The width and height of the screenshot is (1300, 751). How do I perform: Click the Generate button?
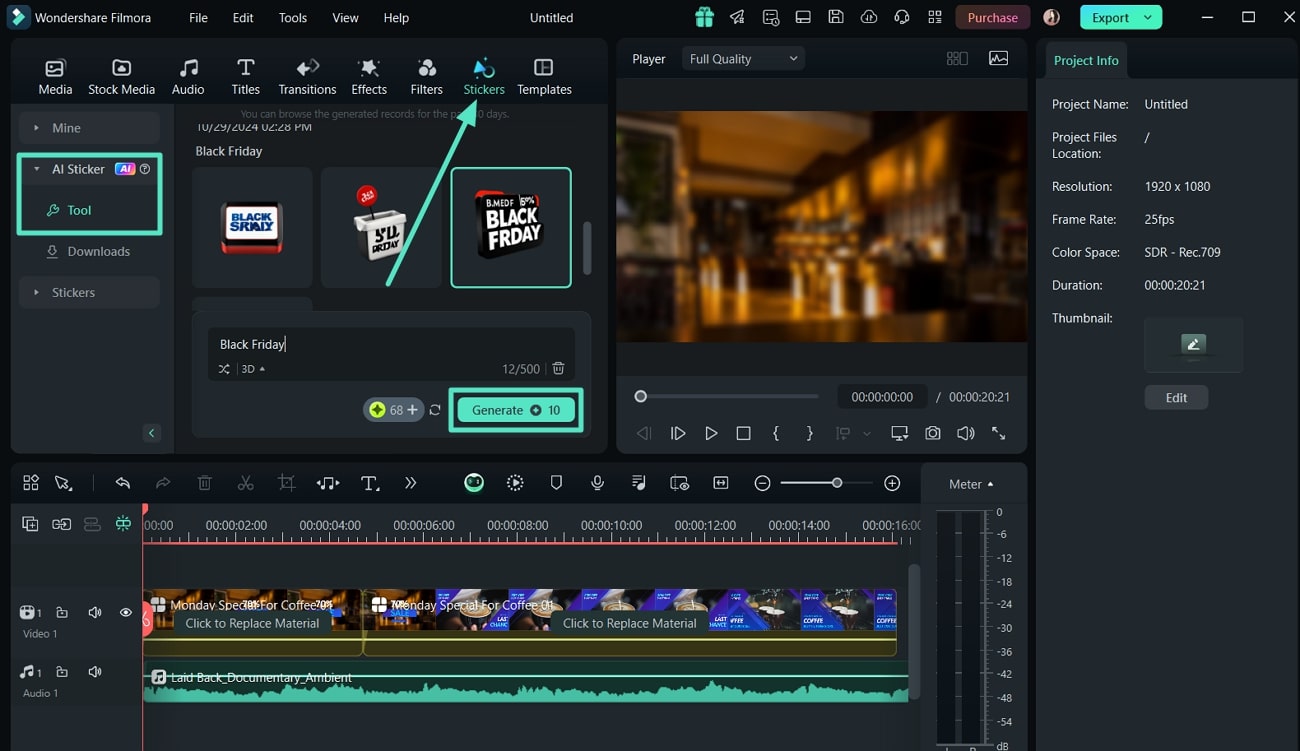pyautogui.click(x=516, y=410)
